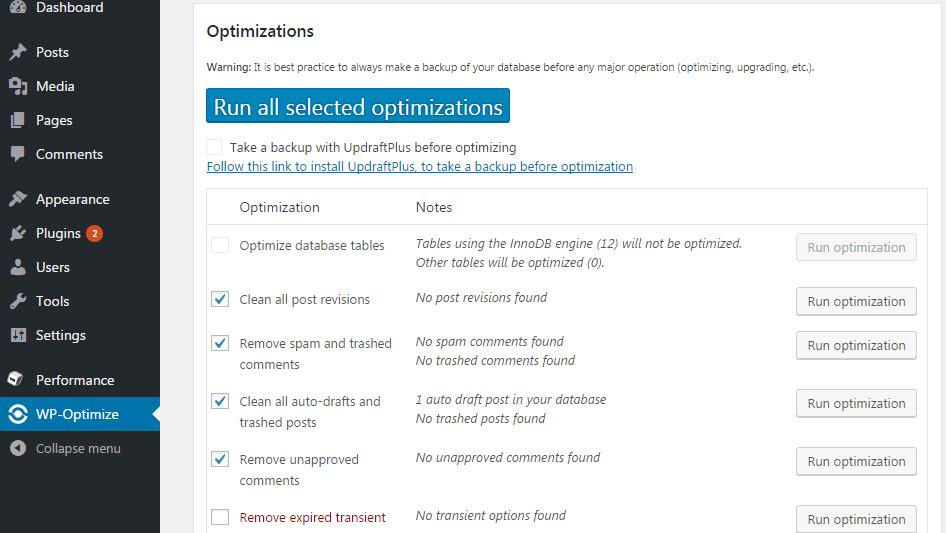Click the Plugins update count badge

[94, 233]
